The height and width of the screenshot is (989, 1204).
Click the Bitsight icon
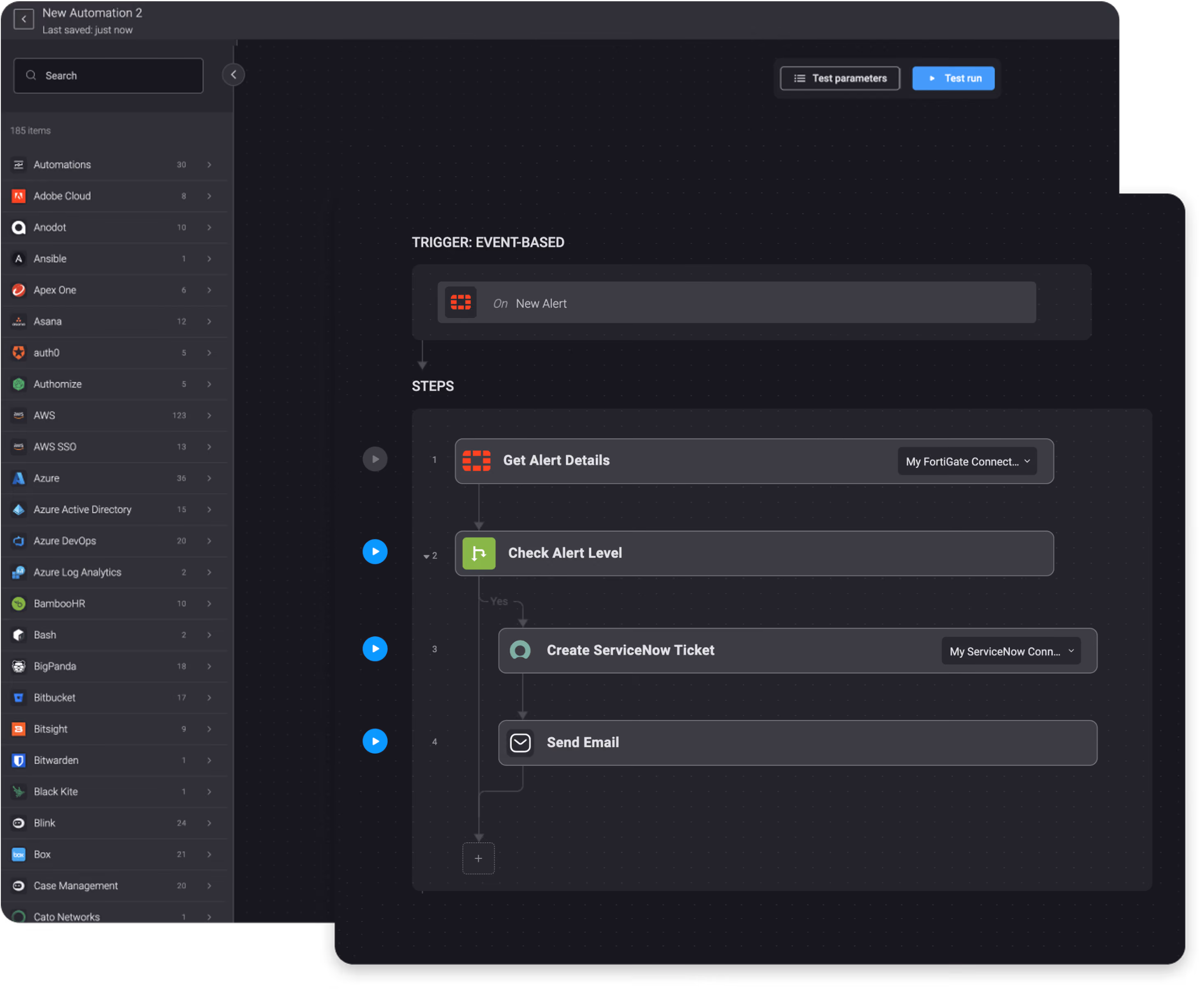pos(19,729)
